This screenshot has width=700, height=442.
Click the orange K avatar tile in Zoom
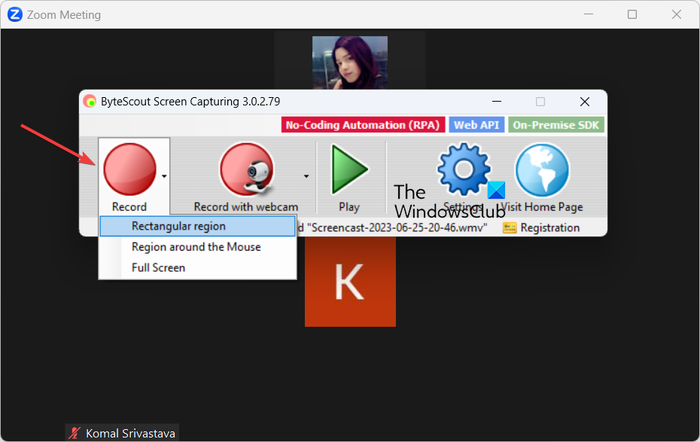[350, 282]
